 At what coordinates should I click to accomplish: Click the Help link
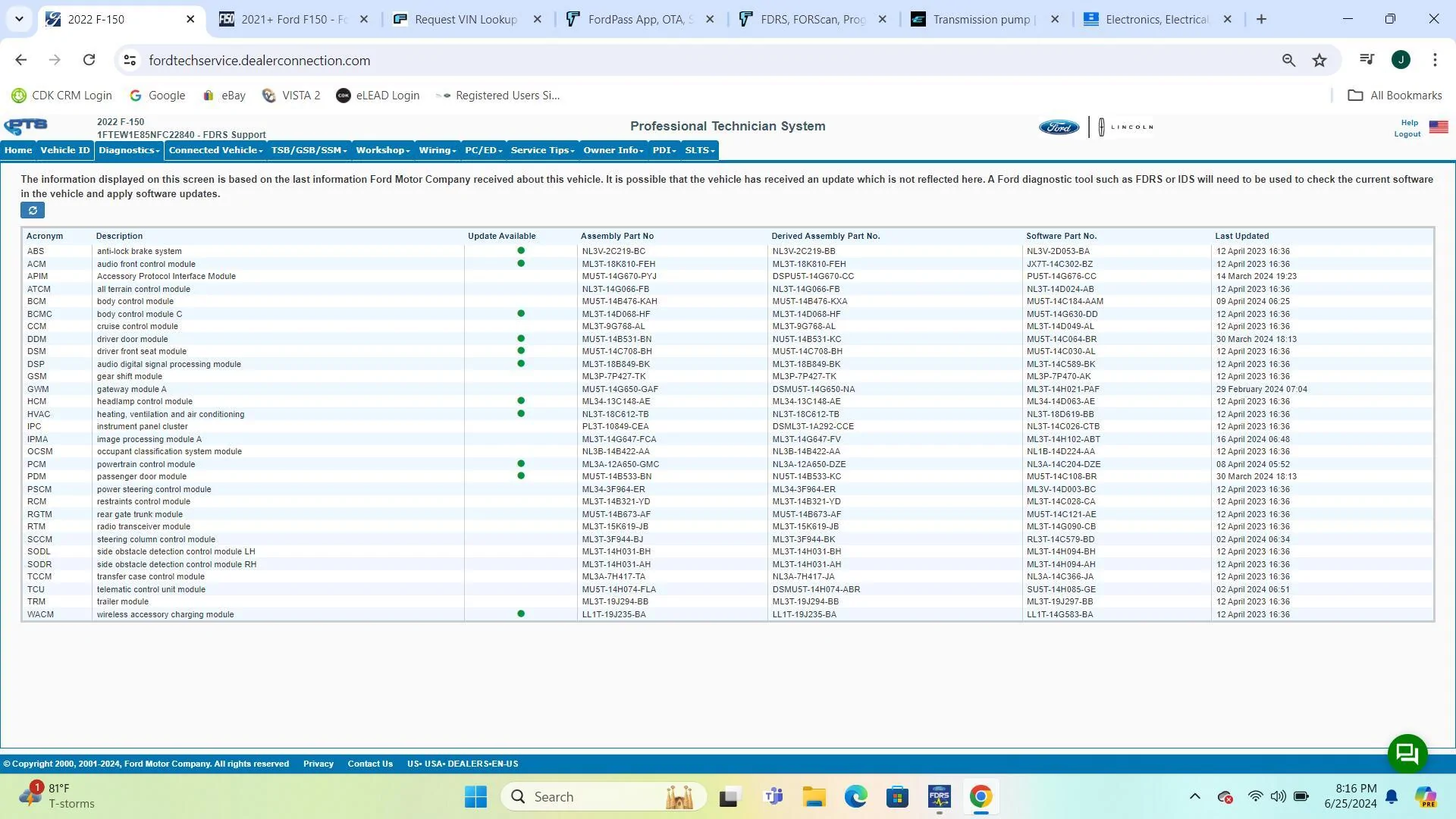pyautogui.click(x=1409, y=123)
